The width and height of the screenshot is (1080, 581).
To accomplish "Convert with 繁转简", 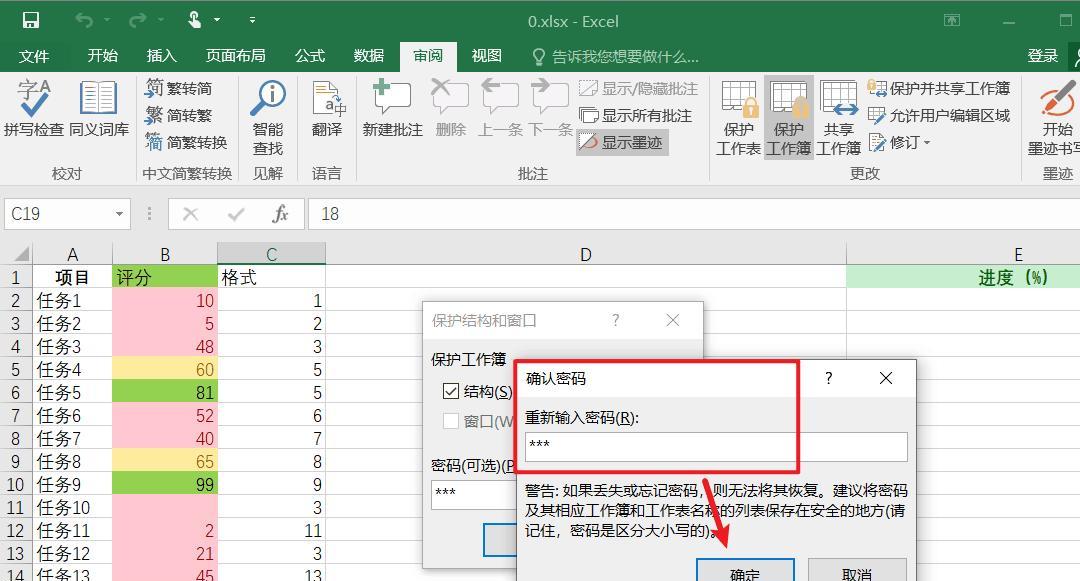I will [178, 88].
